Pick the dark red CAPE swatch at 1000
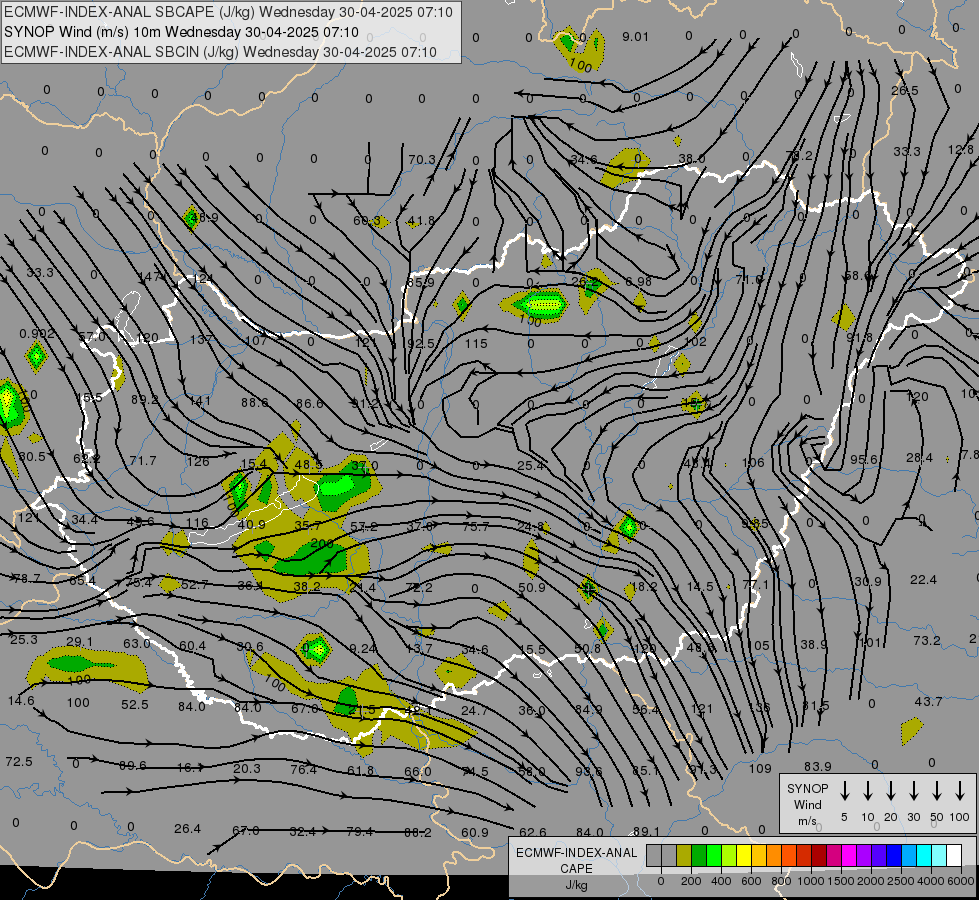This screenshot has width=979, height=900. click(819, 855)
